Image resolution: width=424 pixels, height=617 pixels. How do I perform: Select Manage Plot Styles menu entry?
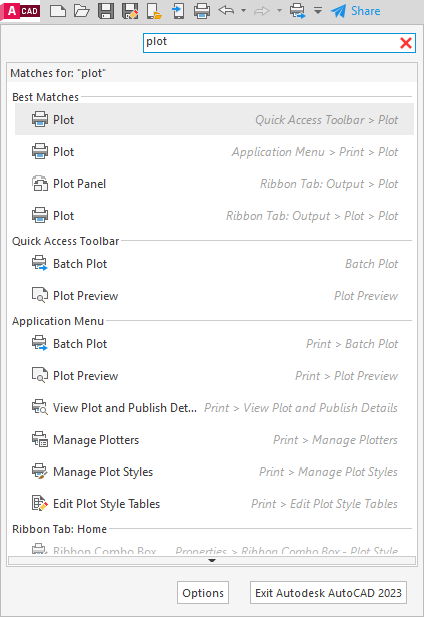[x=215, y=472]
